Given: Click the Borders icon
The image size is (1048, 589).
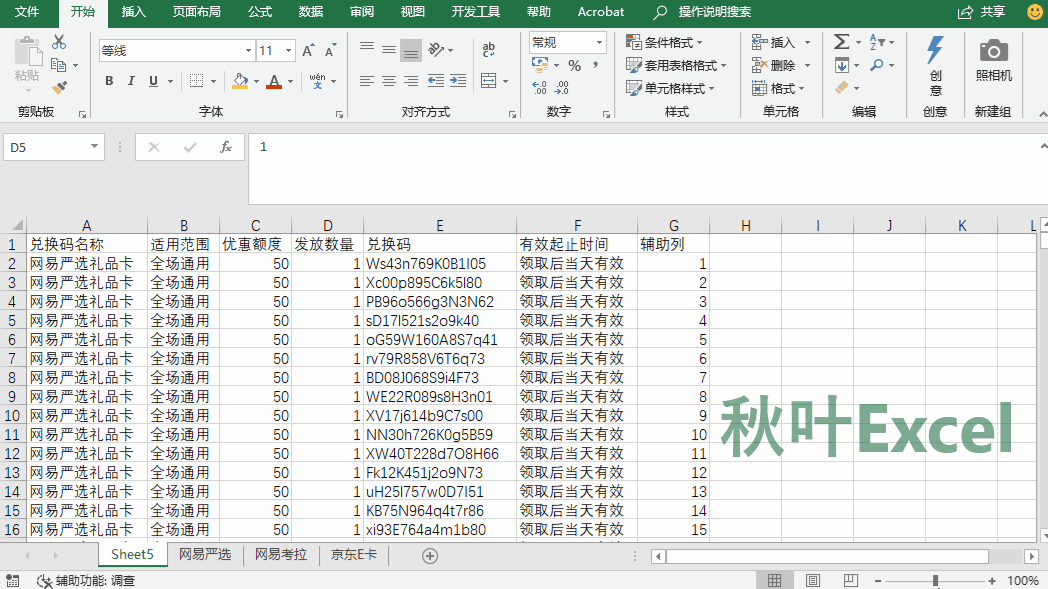Looking at the screenshot, I should pyautogui.click(x=196, y=81).
